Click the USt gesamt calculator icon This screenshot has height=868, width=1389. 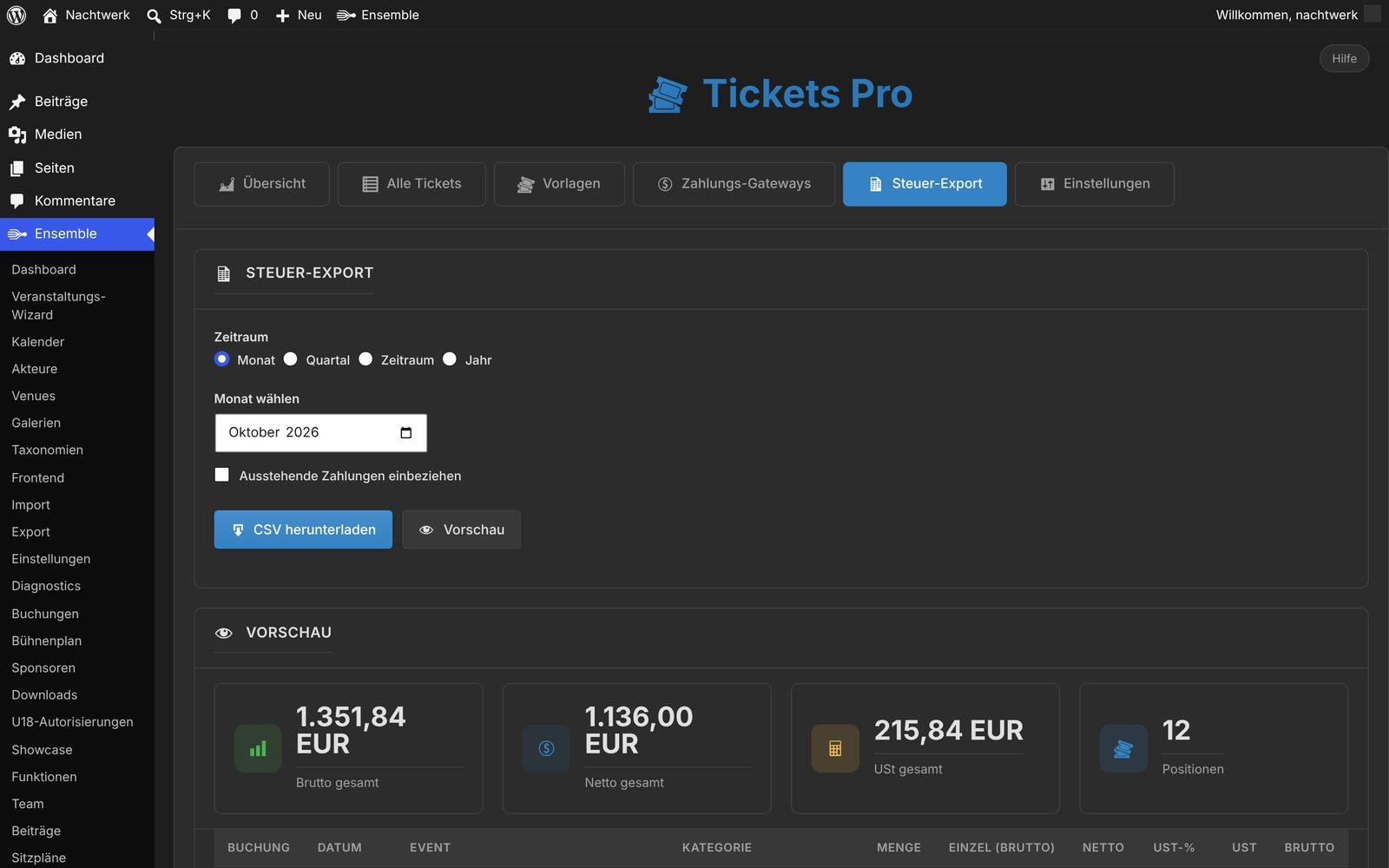point(835,748)
